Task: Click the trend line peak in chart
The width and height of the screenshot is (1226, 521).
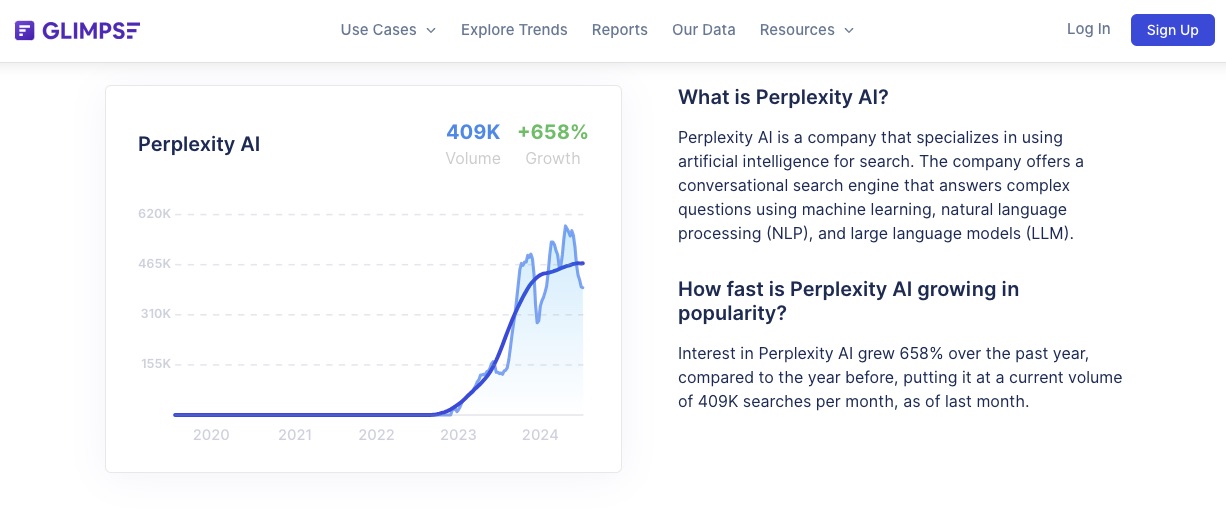Action: click(x=567, y=228)
